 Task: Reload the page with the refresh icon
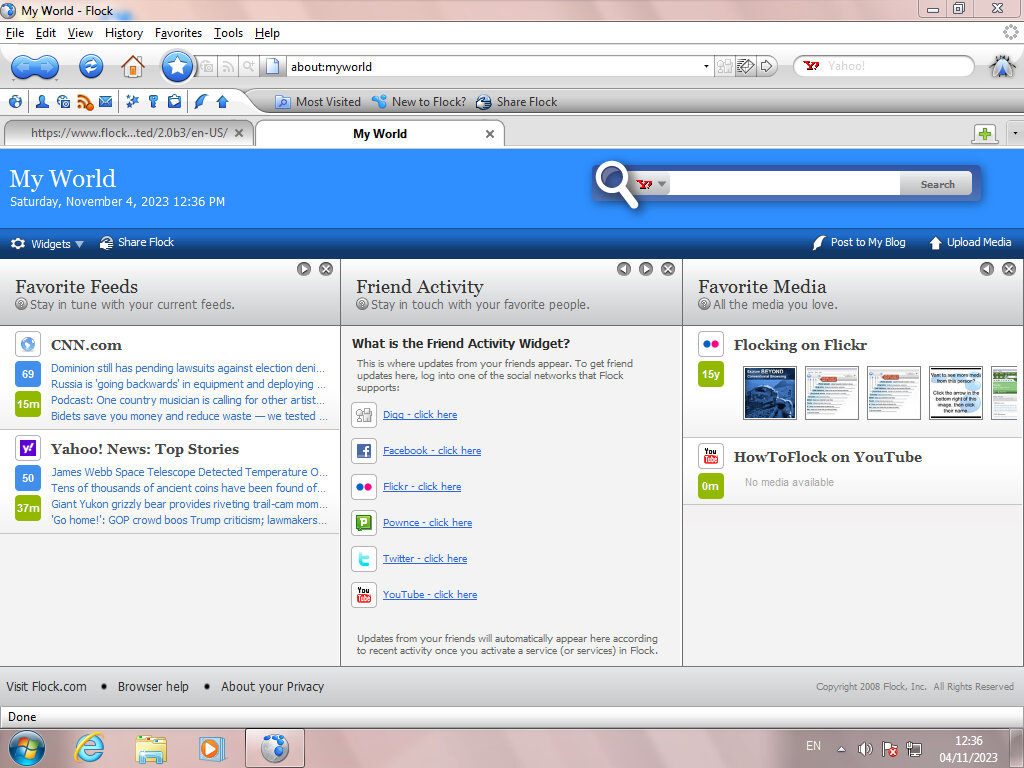(x=90, y=67)
